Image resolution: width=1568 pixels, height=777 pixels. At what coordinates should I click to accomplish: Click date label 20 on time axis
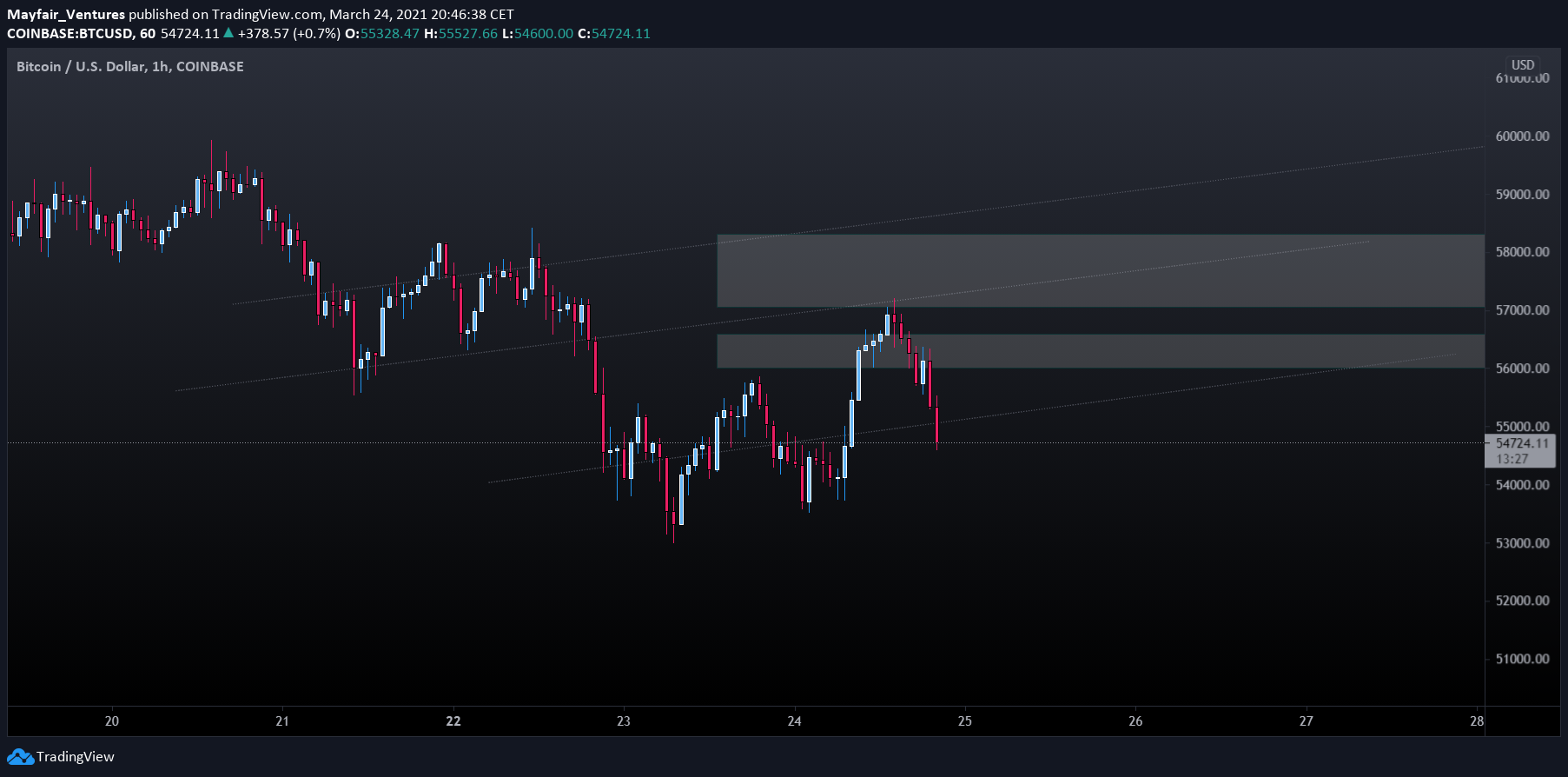[112, 721]
